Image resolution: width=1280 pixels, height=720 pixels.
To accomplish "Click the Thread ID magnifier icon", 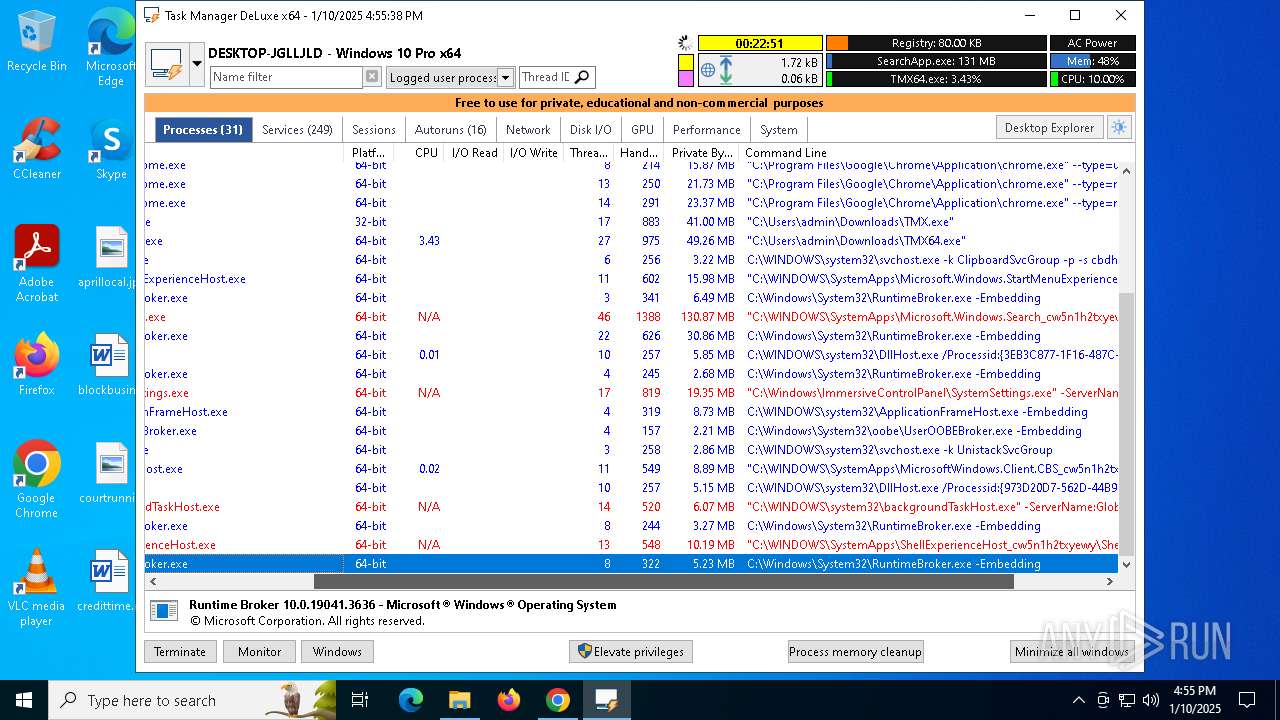I will [x=583, y=77].
